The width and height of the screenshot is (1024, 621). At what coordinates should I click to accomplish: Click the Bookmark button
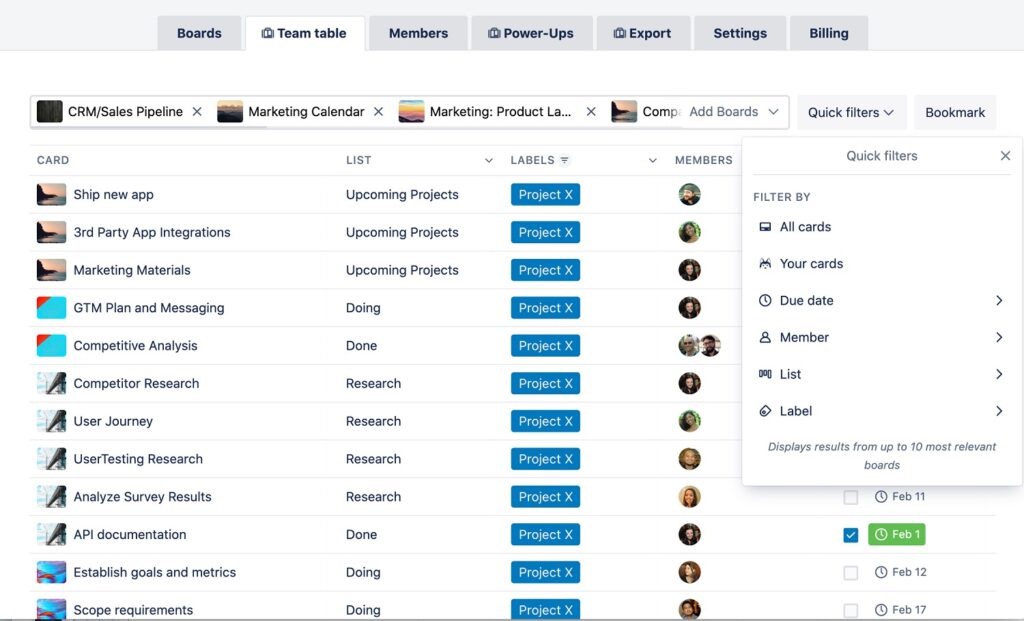tap(954, 112)
